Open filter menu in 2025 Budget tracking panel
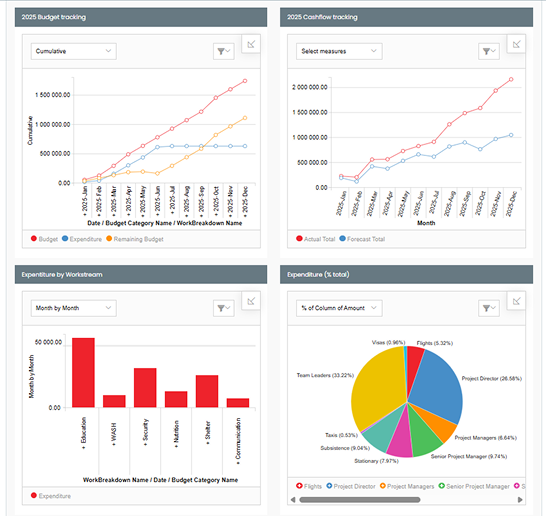 [x=224, y=51]
